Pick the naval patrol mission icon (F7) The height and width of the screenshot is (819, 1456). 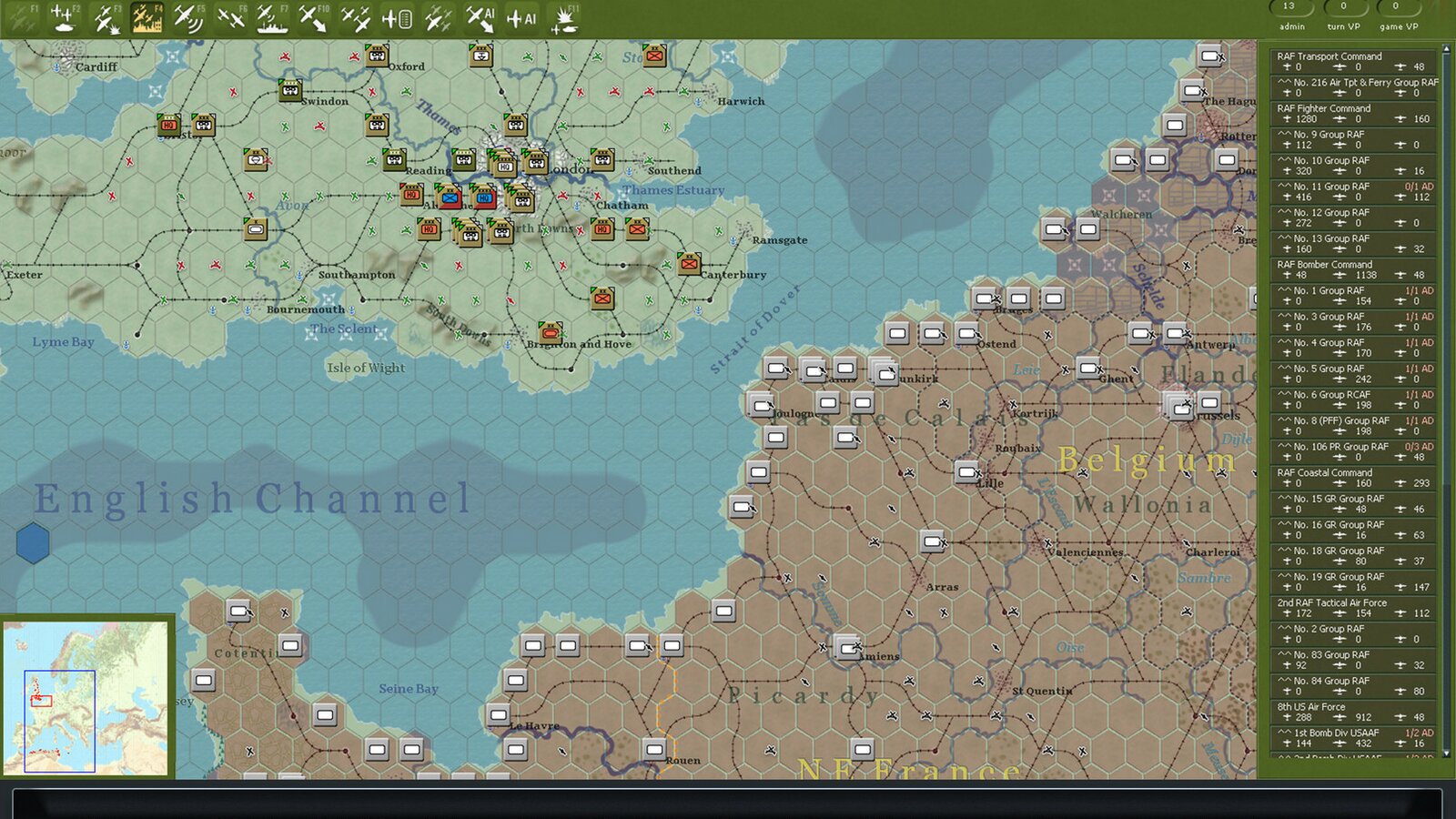pyautogui.click(x=273, y=16)
